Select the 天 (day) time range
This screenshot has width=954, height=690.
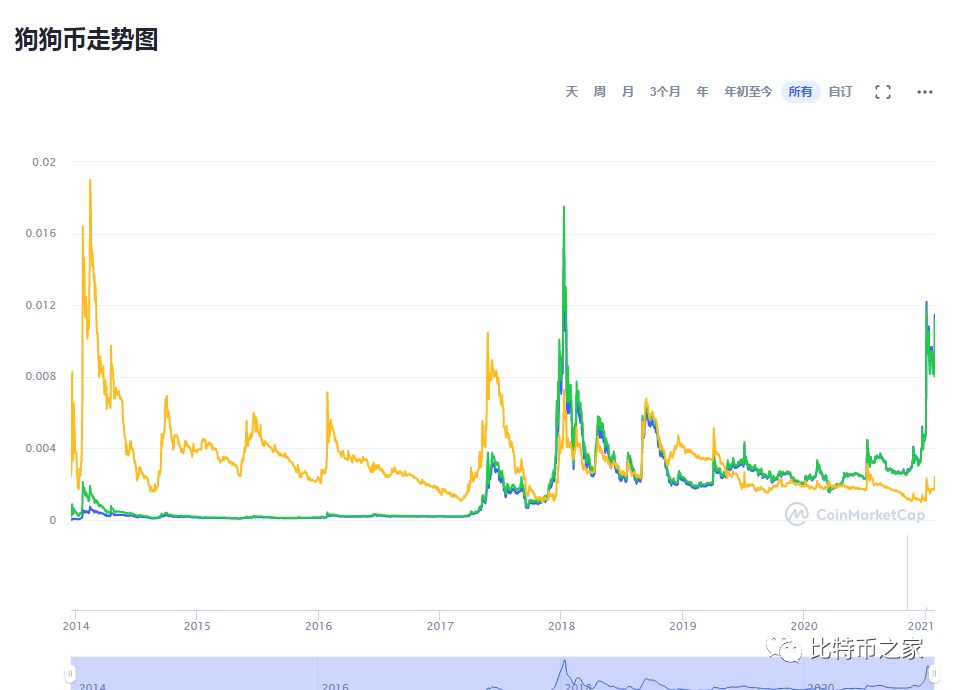pyautogui.click(x=571, y=92)
